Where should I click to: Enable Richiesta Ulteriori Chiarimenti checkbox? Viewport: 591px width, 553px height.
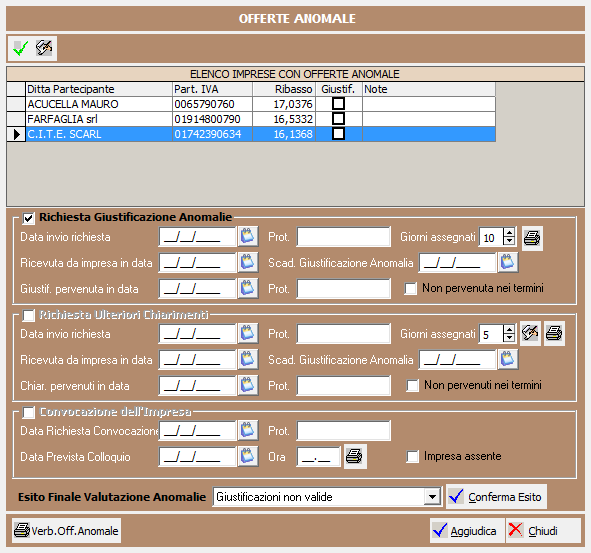[29, 315]
